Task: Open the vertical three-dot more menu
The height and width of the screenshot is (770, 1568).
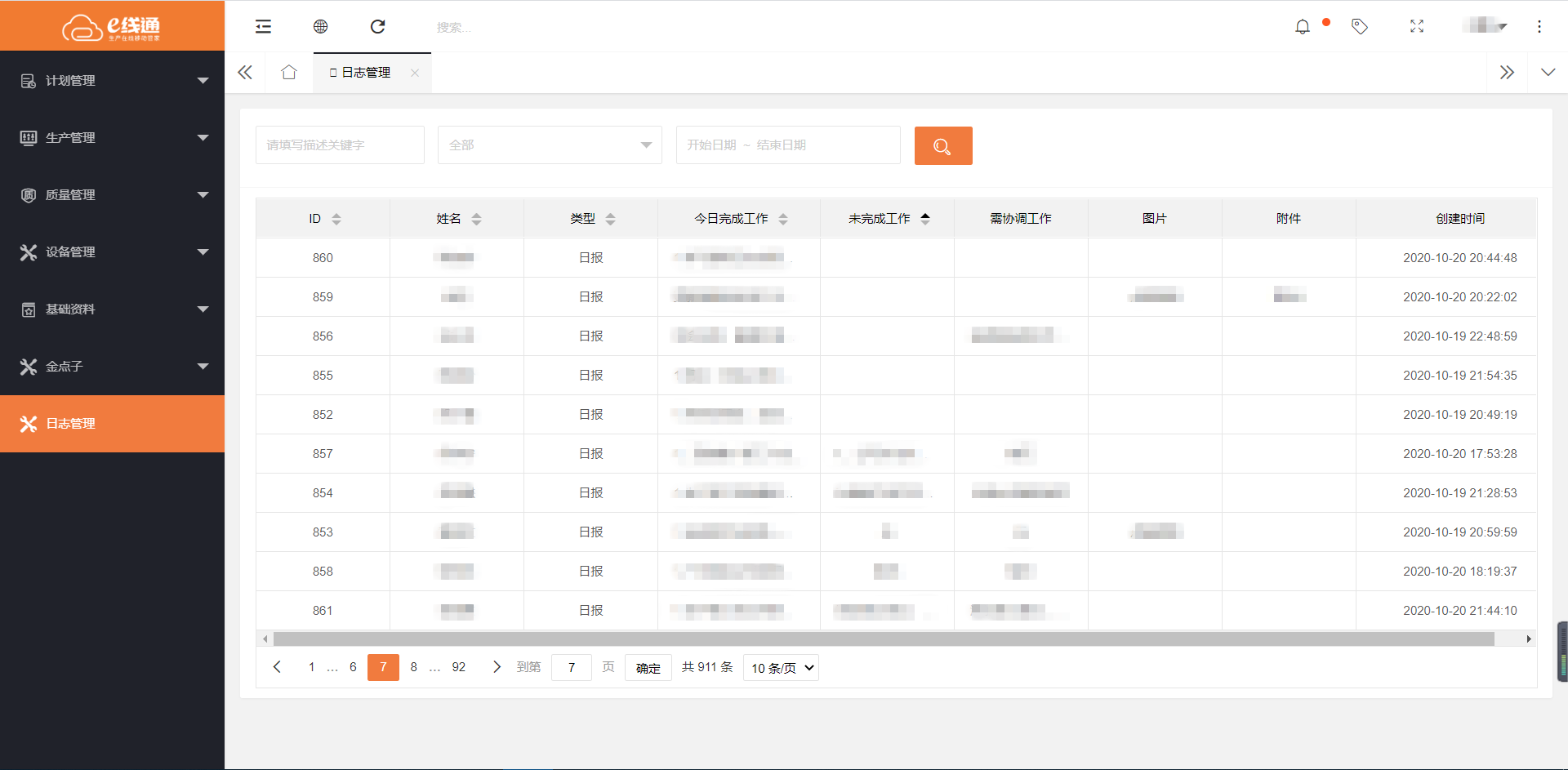Action: [x=1539, y=27]
